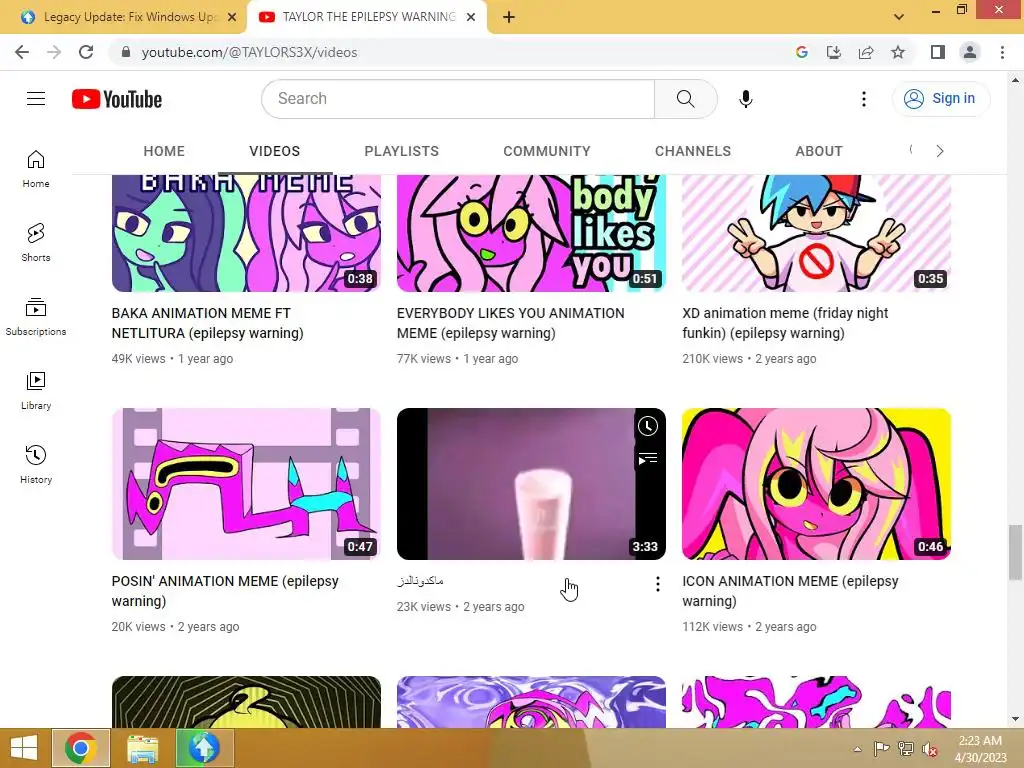The image size is (1024, 768).
Task: Open Subscriptions in the sidebar
Action: click(x=36, y=317)
